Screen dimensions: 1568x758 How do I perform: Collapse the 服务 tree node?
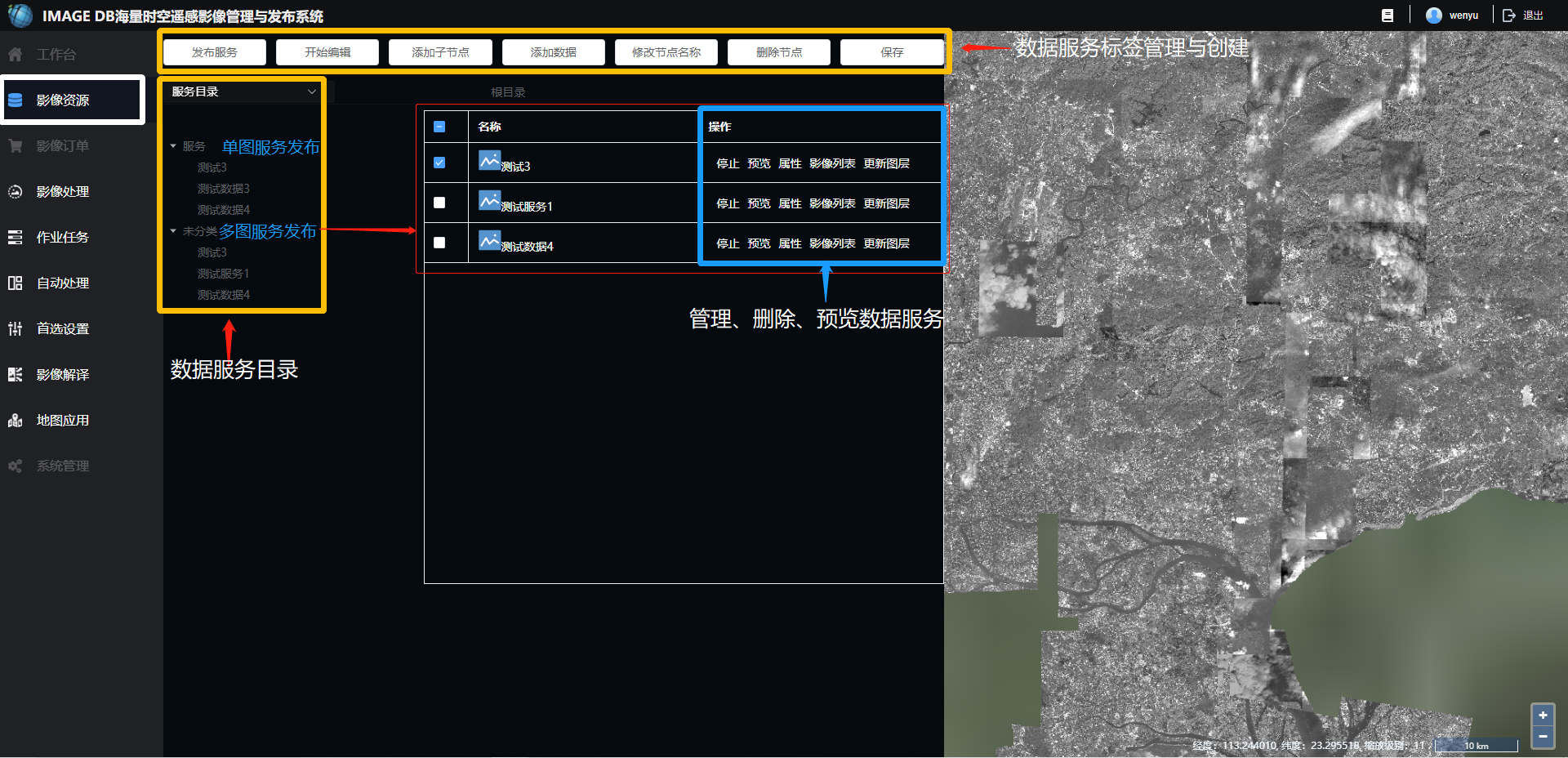pos(173,146)
